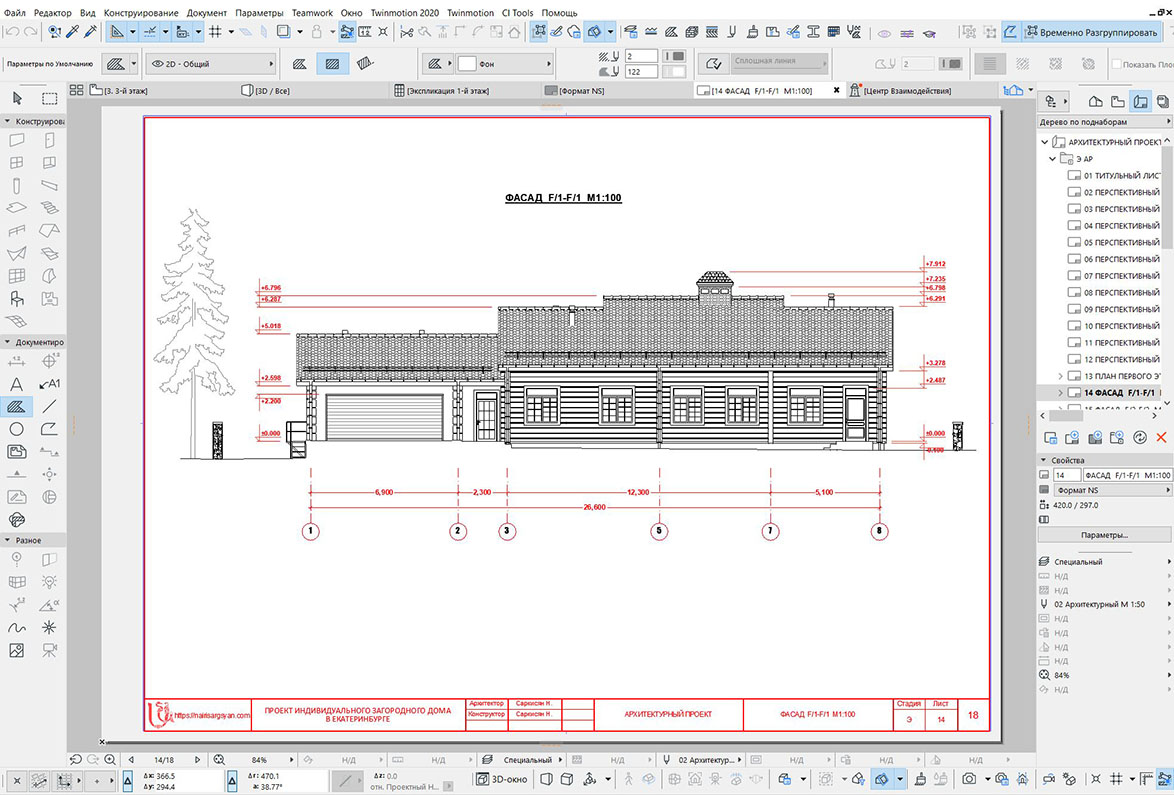Collapse the Разное toolbox section

coord(7,540)
